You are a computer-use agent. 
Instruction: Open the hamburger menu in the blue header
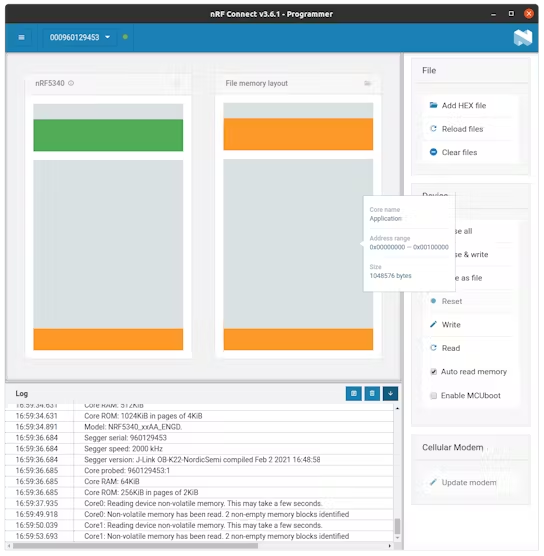pyautogui.click(x=21, y=37)
